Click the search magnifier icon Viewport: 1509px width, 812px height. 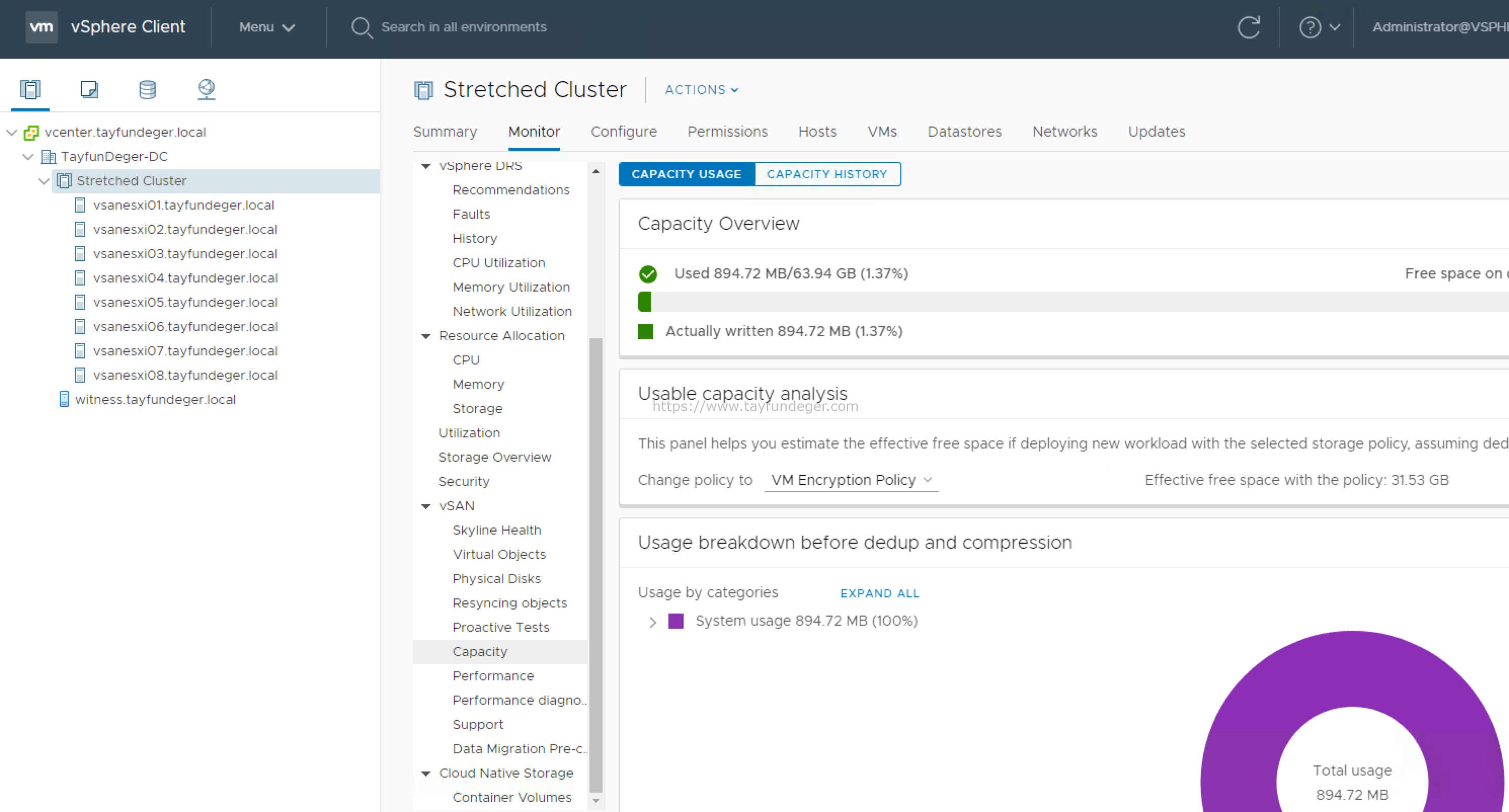pos(362,27)
